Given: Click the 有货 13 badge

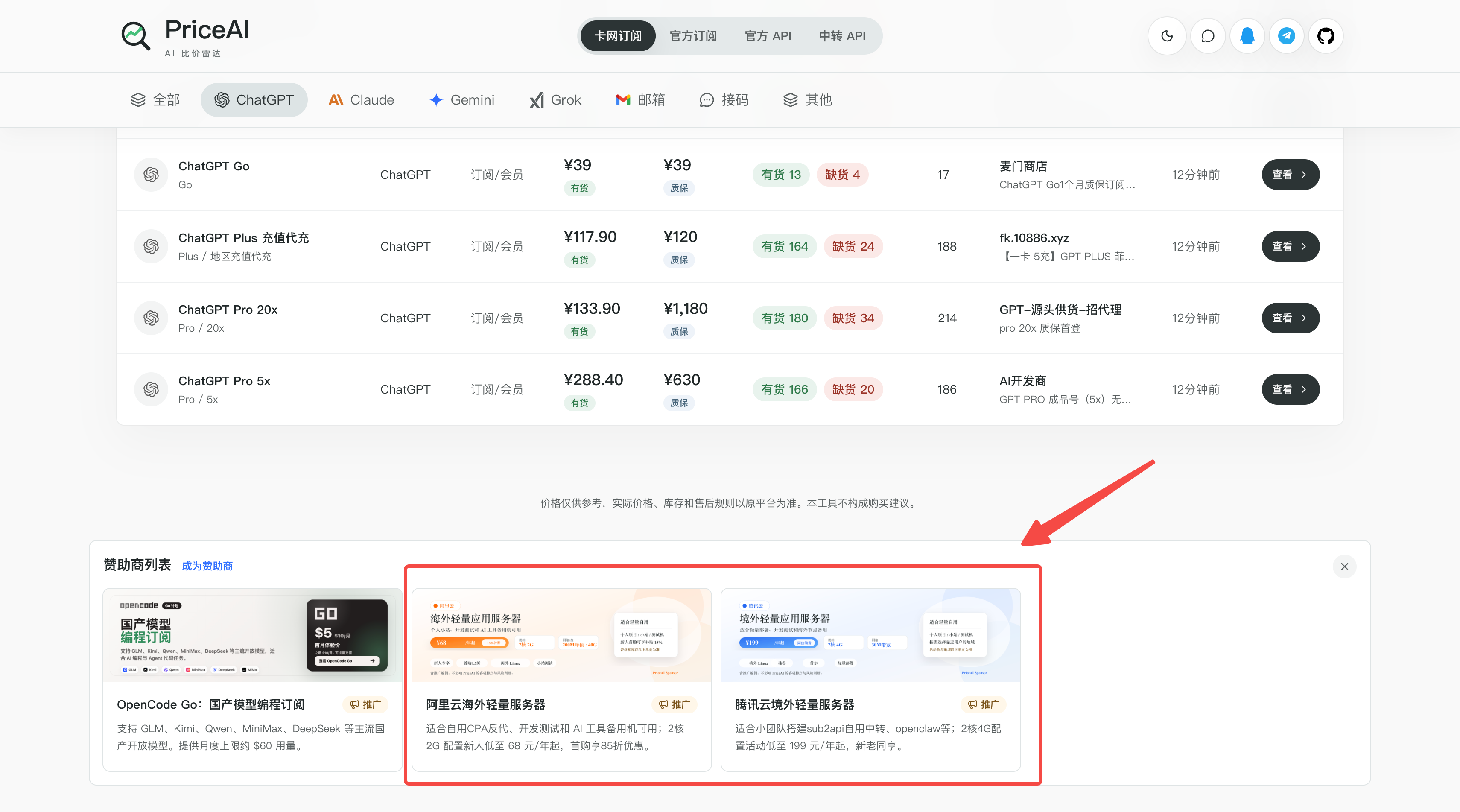Looking at the screenshot, I should point(780,175).
